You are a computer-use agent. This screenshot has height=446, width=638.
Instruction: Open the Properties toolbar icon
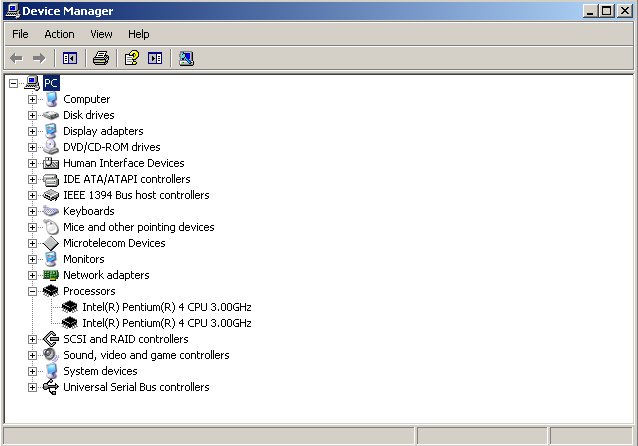pyautogui.click(x=132, y=58)
